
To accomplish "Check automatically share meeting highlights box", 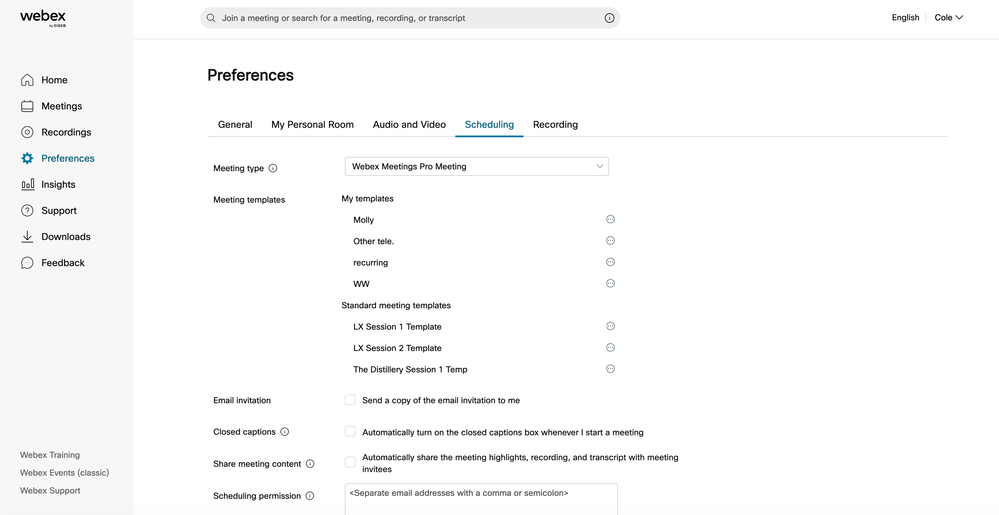I will 350,462.
